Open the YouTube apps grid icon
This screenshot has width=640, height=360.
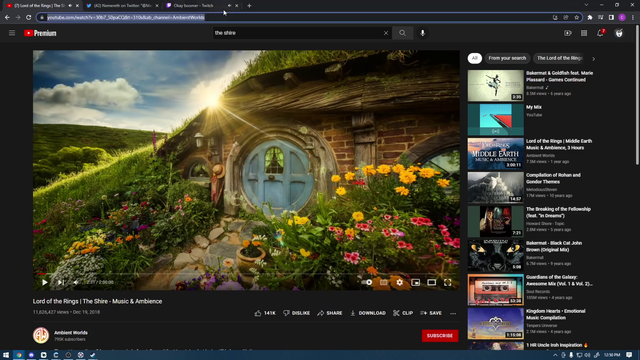point(584,33)
